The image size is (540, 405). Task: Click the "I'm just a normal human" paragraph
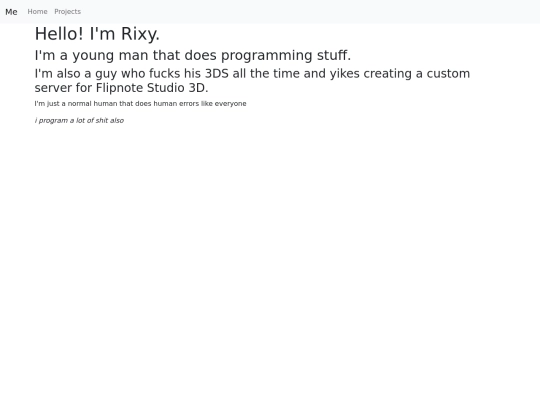click(141, 104)
